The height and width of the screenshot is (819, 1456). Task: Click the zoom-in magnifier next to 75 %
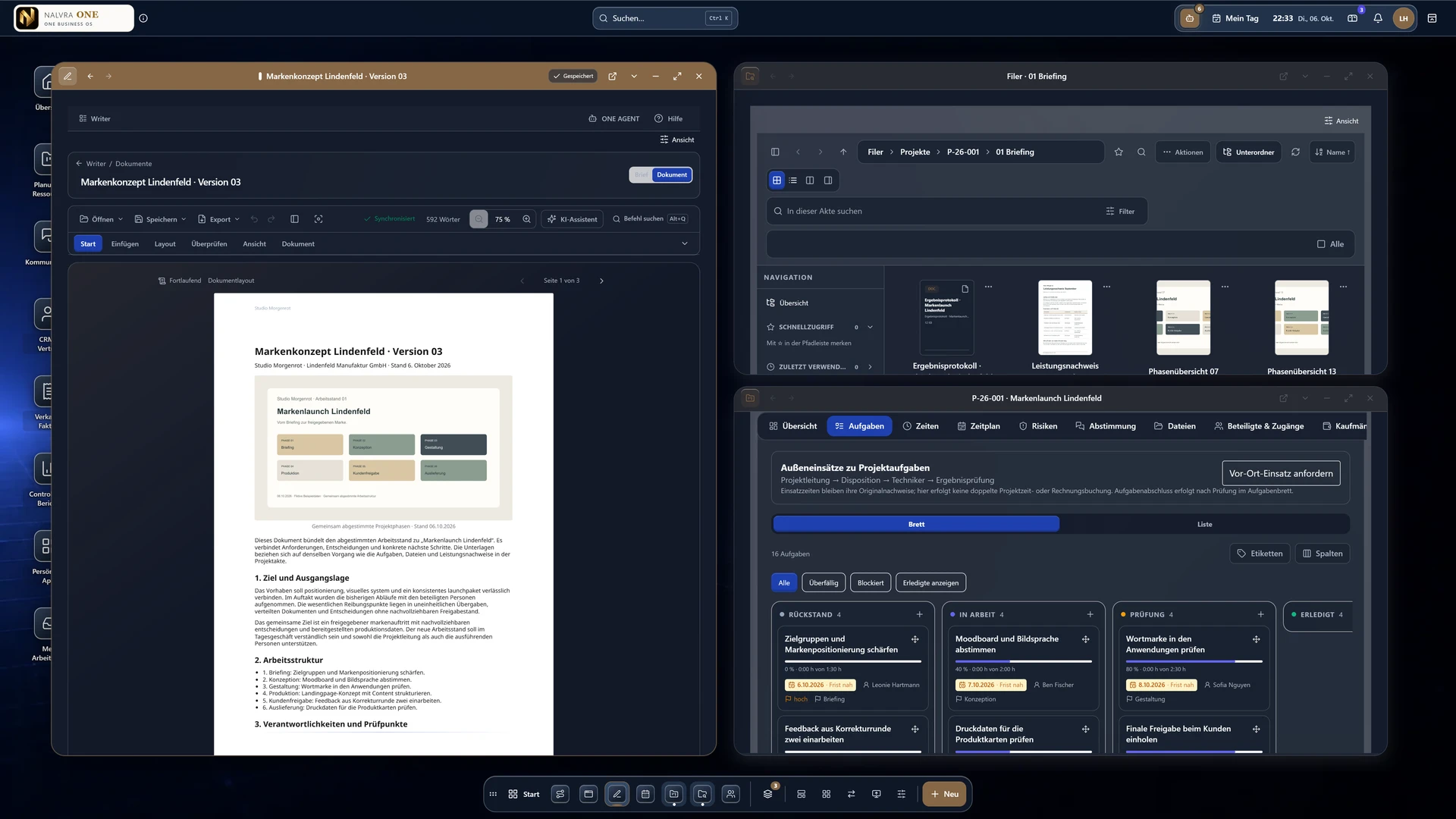point(526,219)
